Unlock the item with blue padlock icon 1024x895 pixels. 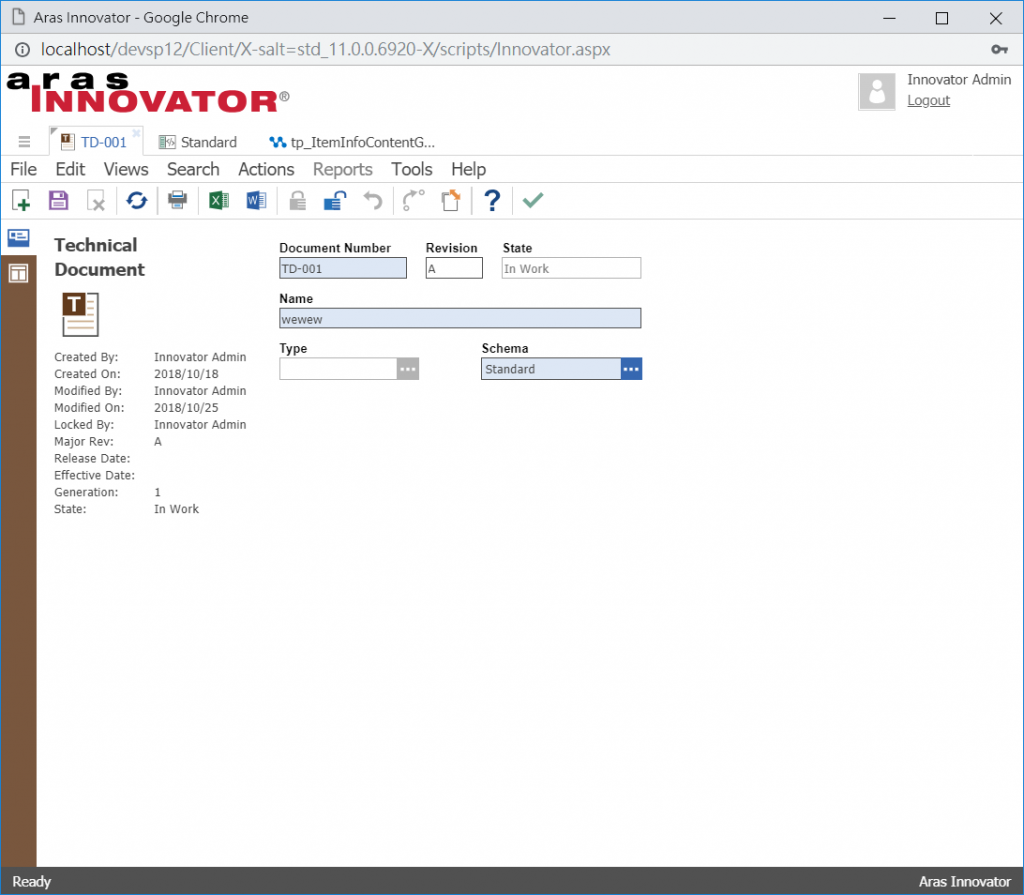coord(335,201)
